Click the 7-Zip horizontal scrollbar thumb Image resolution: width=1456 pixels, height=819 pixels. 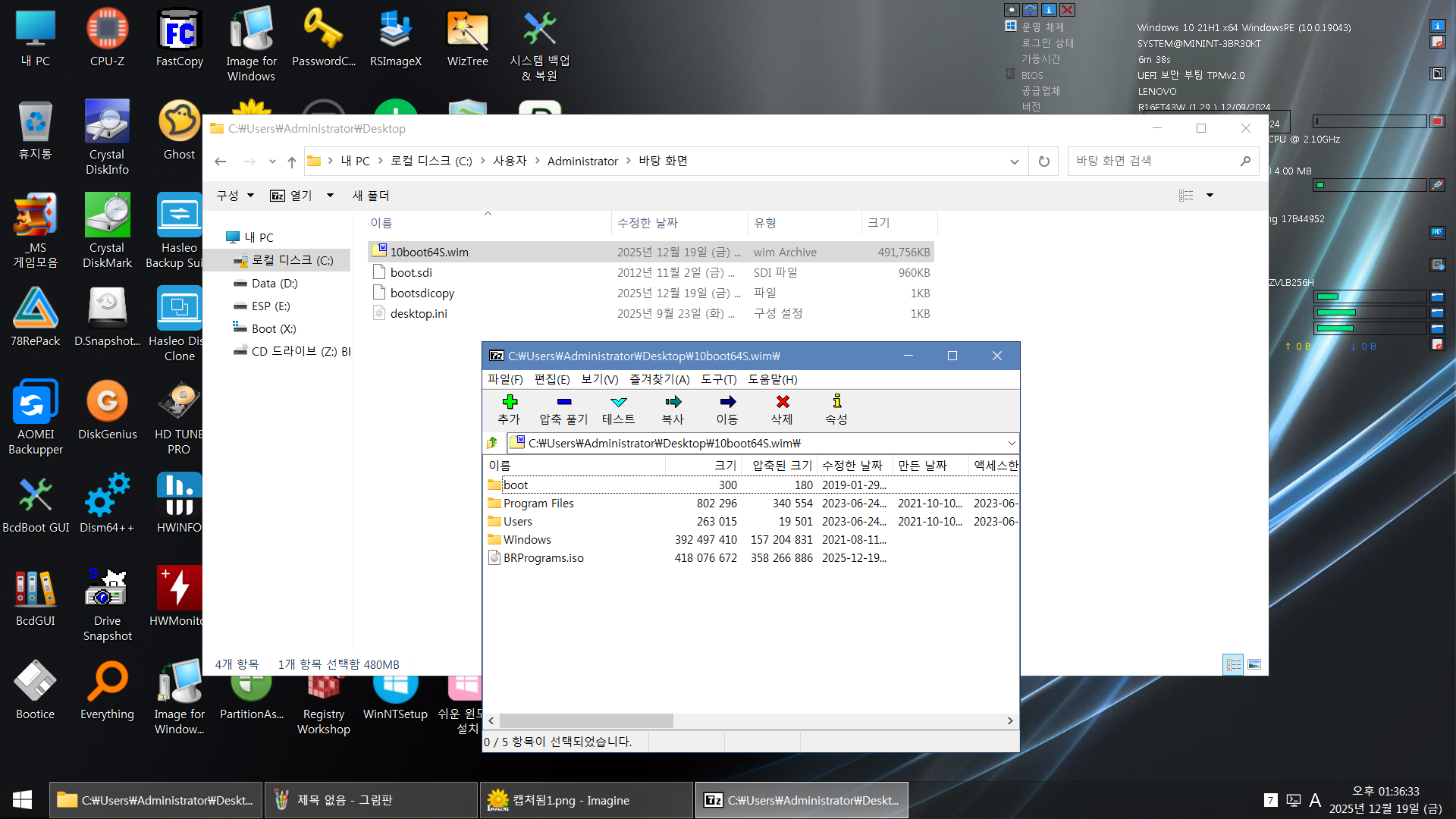[x=585, y=720]
